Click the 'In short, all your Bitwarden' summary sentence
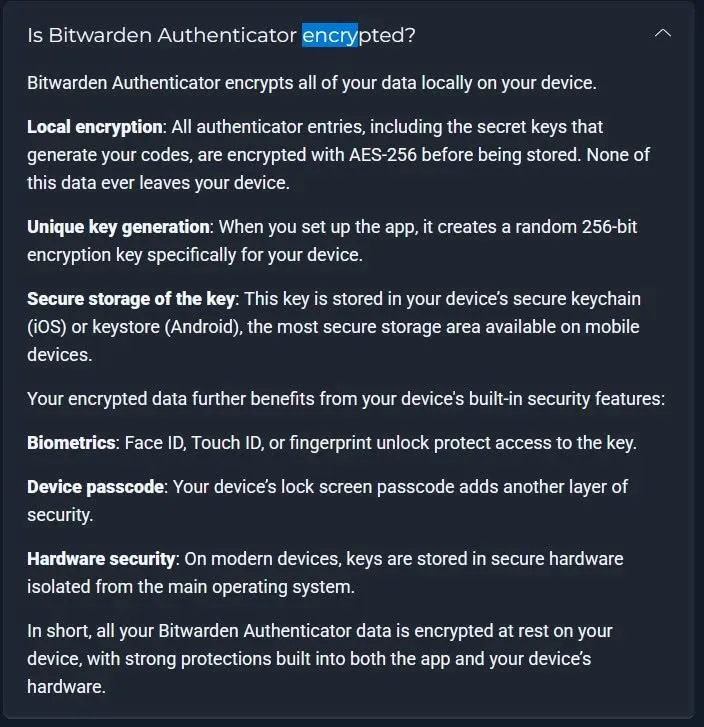 [x=133, y=631]
